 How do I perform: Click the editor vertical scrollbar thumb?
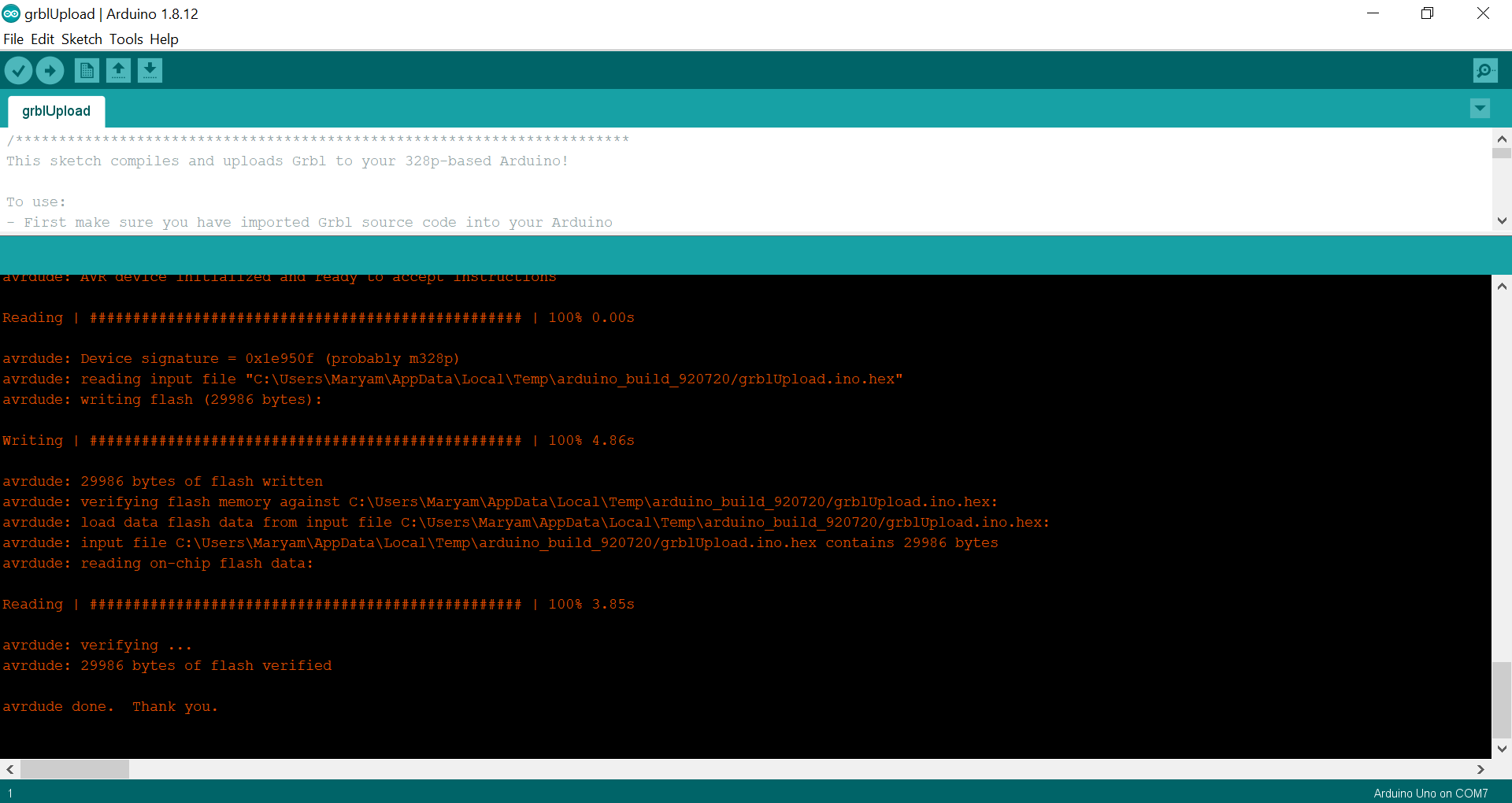[x=1502, y=154]
